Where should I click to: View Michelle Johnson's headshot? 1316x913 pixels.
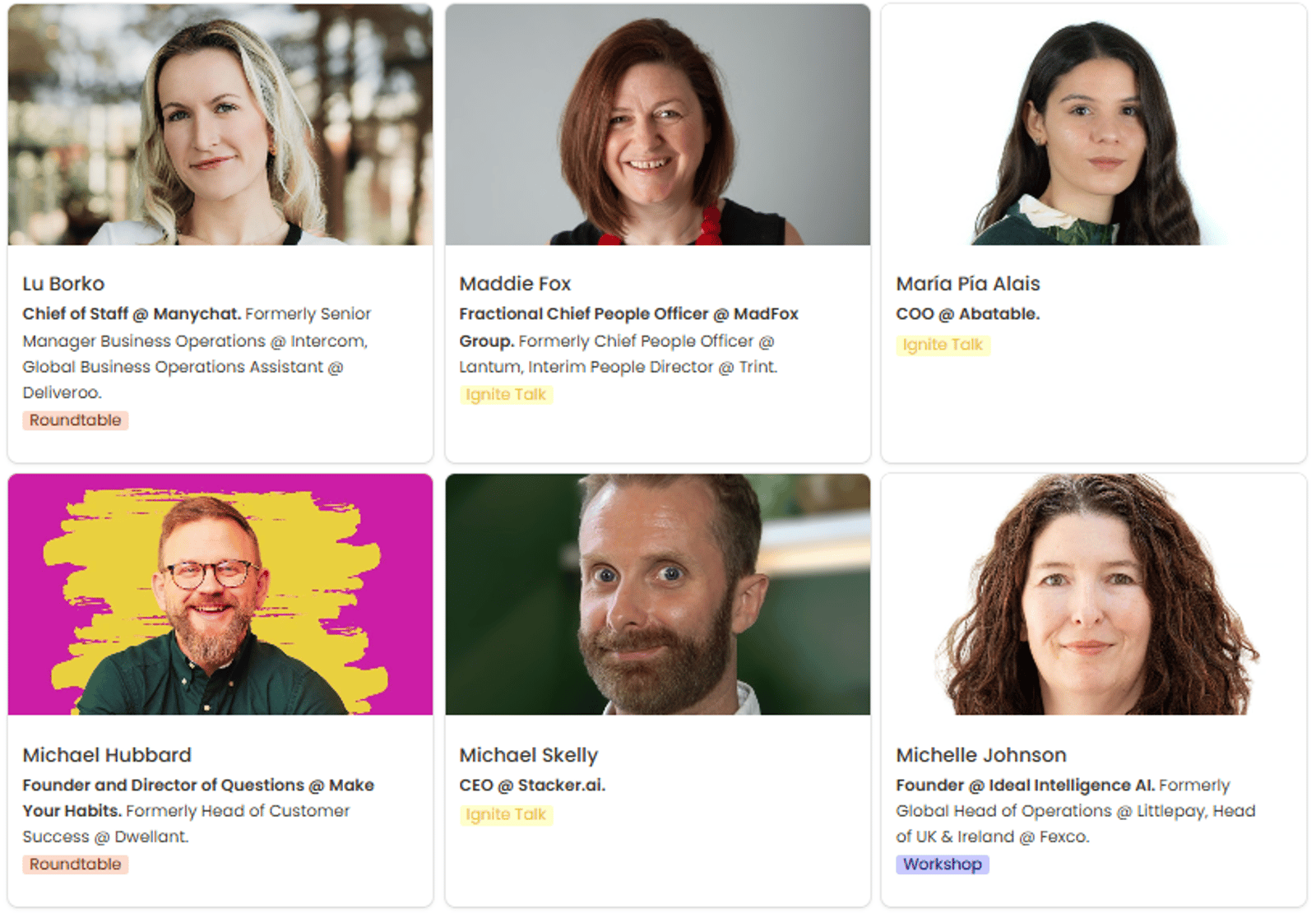coord(1093,594)
